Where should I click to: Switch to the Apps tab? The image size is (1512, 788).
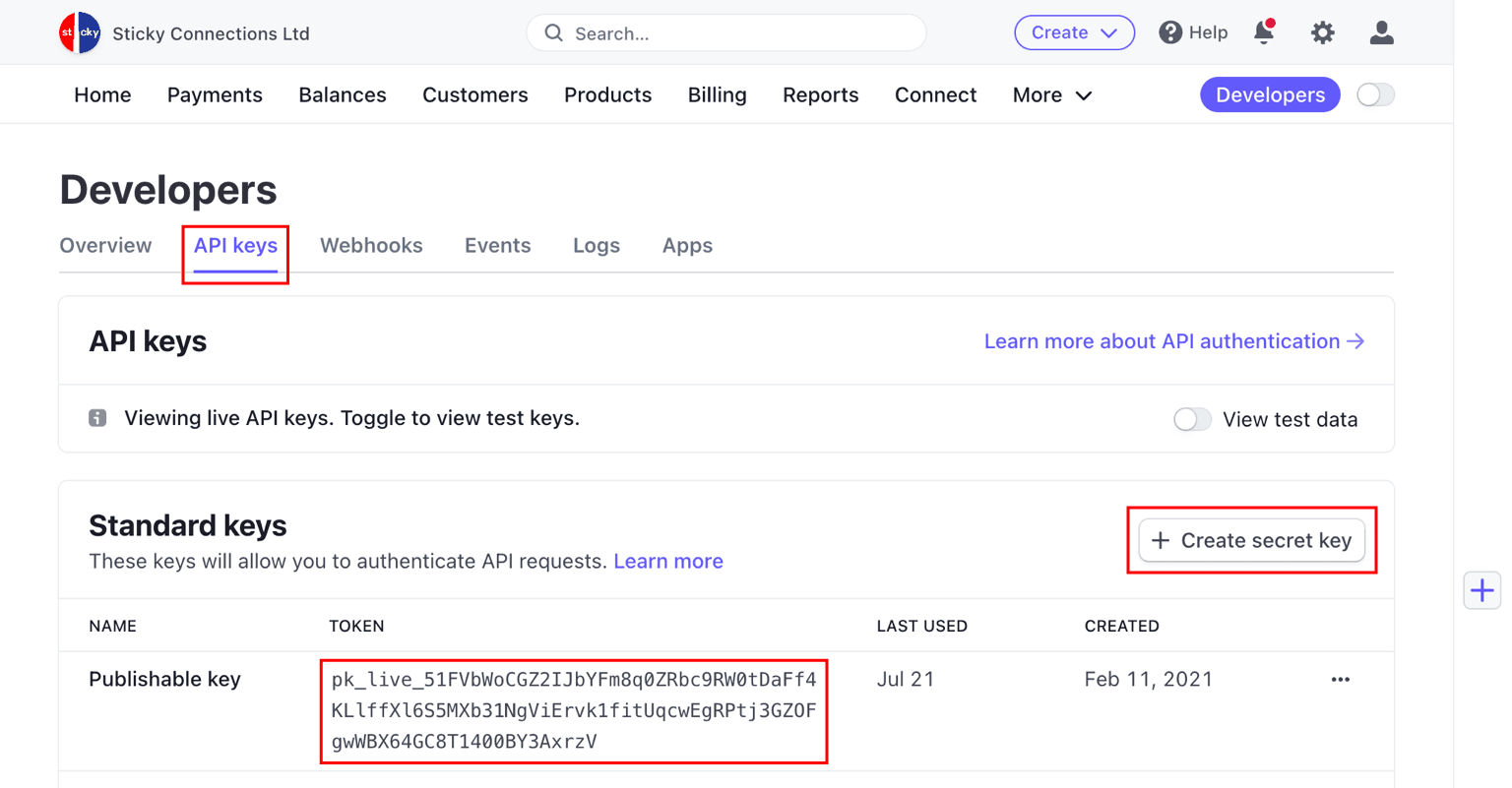687,246
